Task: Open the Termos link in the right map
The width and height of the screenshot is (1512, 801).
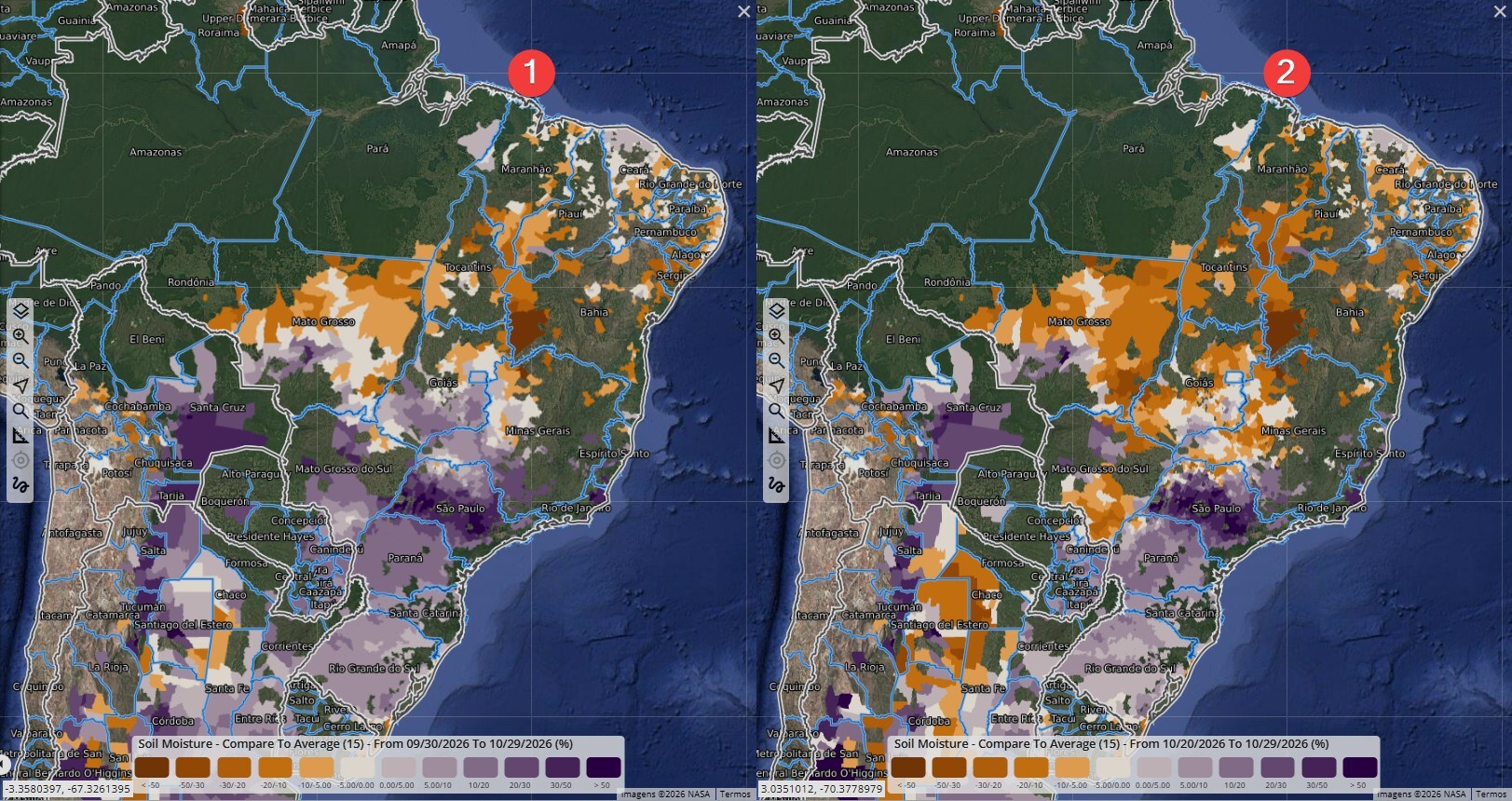Action: tap(1492, 794)
